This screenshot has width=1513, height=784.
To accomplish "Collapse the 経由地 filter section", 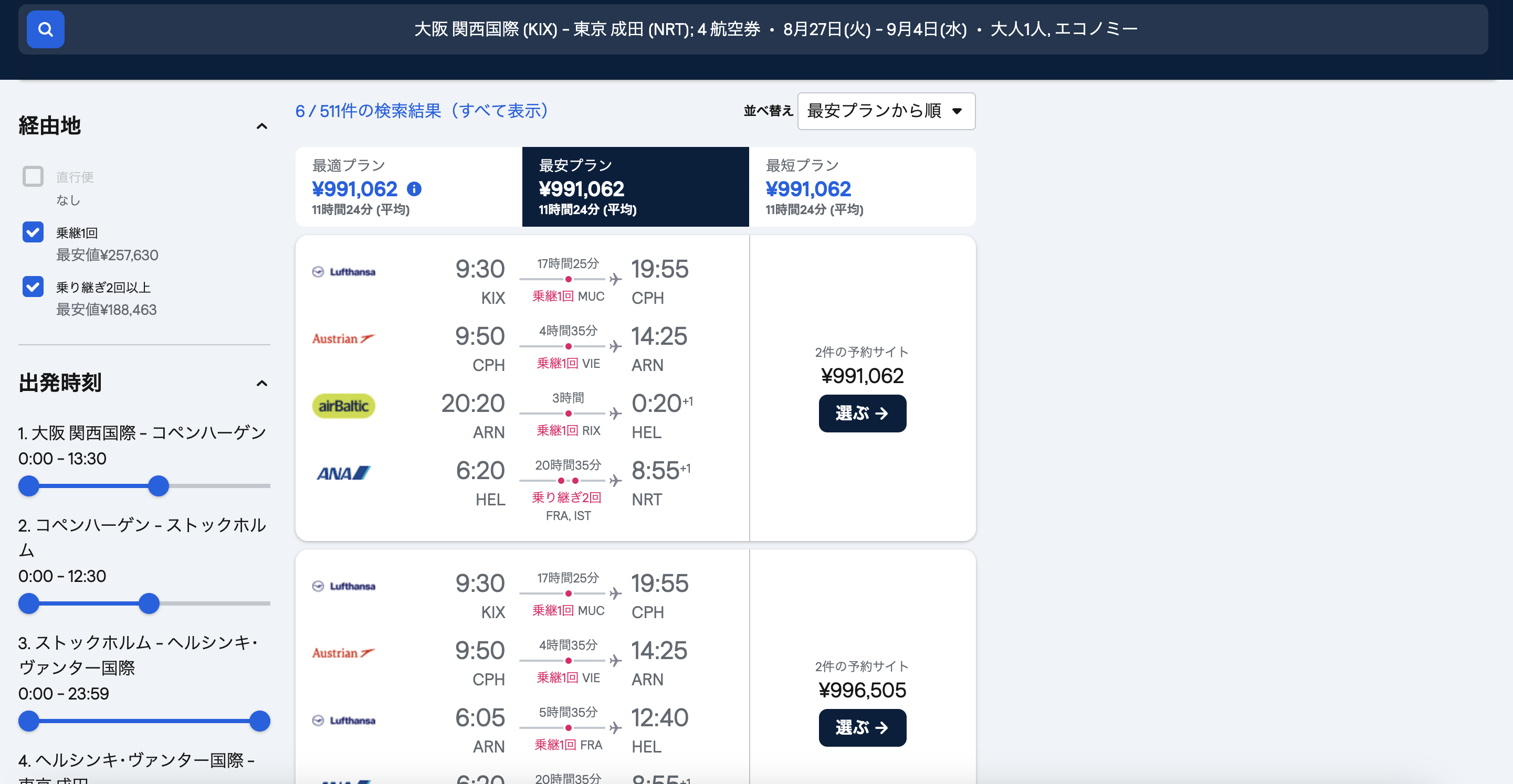I will tap(262, 126).
